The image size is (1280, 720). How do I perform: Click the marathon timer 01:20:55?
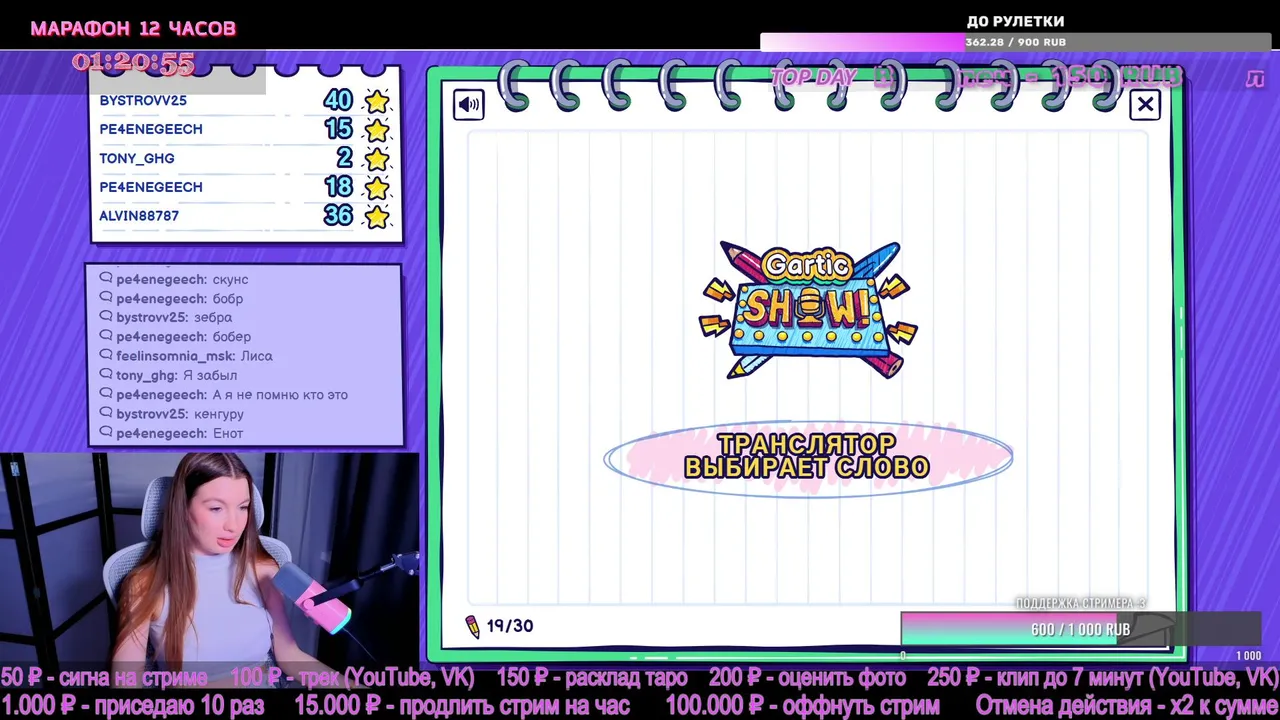point(133,63)
